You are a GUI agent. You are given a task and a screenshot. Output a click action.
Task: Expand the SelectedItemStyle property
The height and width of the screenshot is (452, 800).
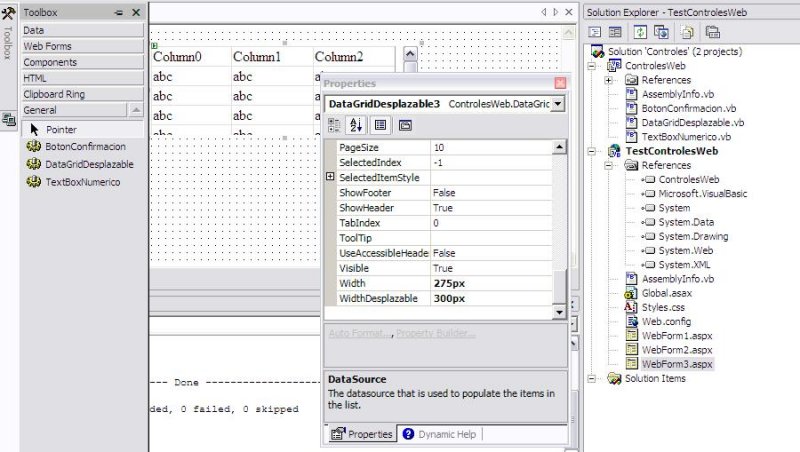[x=330, y=177]
